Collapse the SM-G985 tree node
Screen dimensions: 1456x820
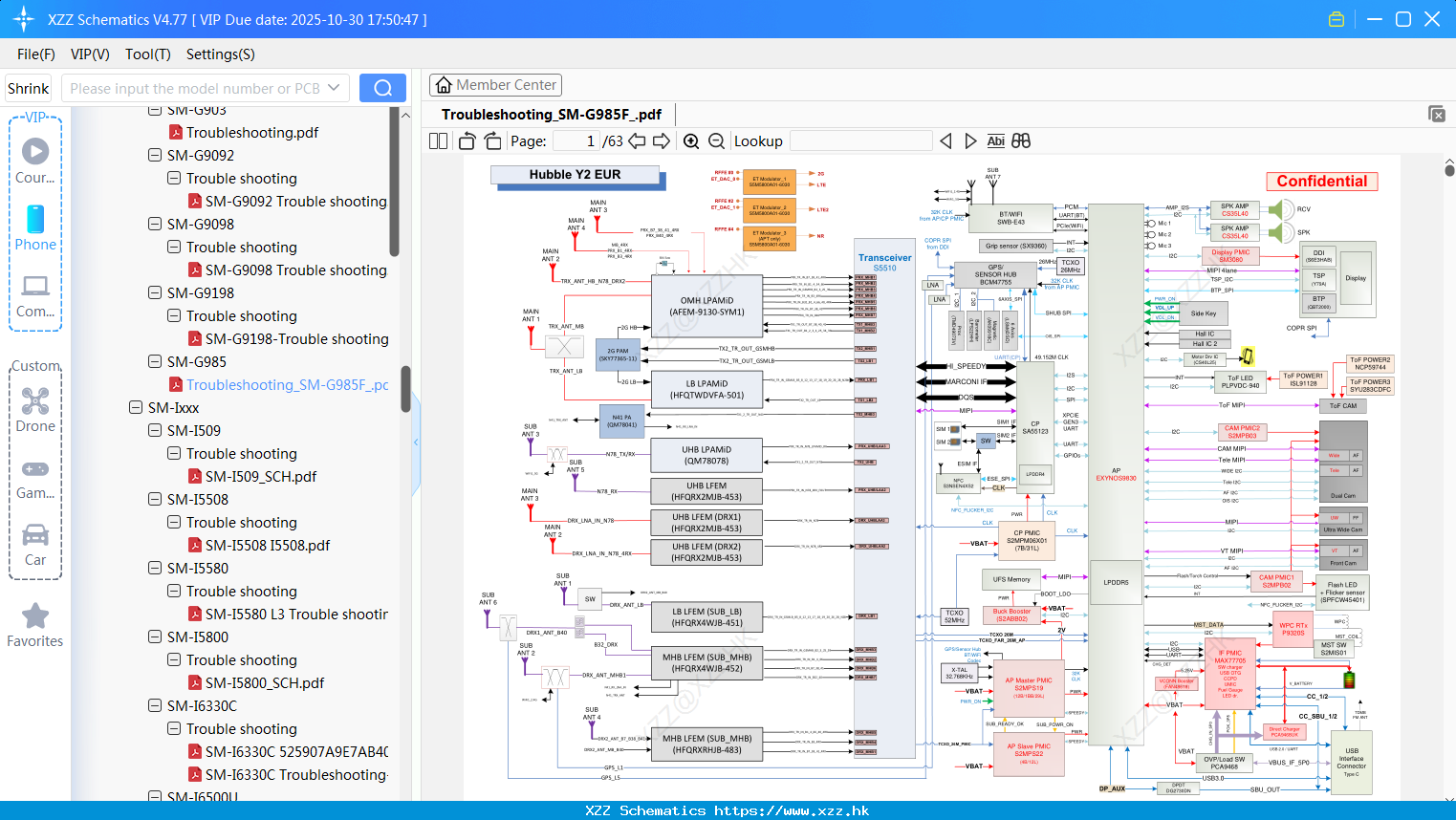[155, 361]
